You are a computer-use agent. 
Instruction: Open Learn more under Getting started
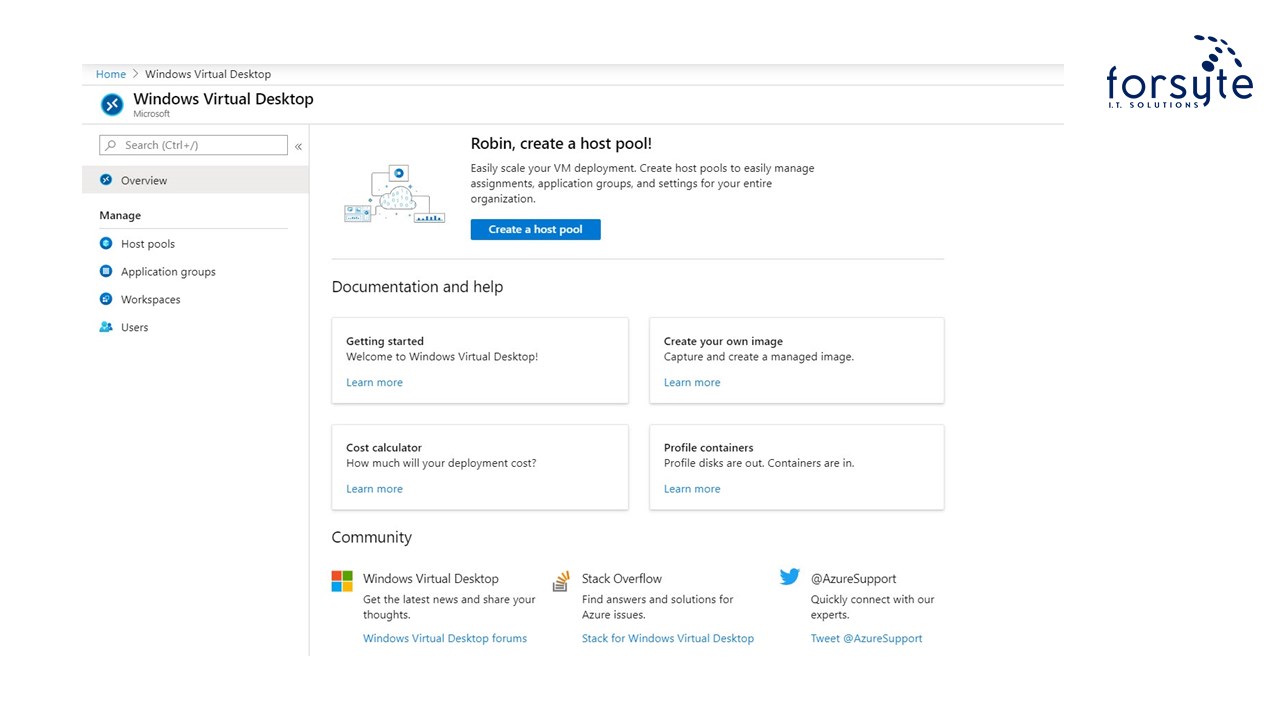[x=374, y=382]
